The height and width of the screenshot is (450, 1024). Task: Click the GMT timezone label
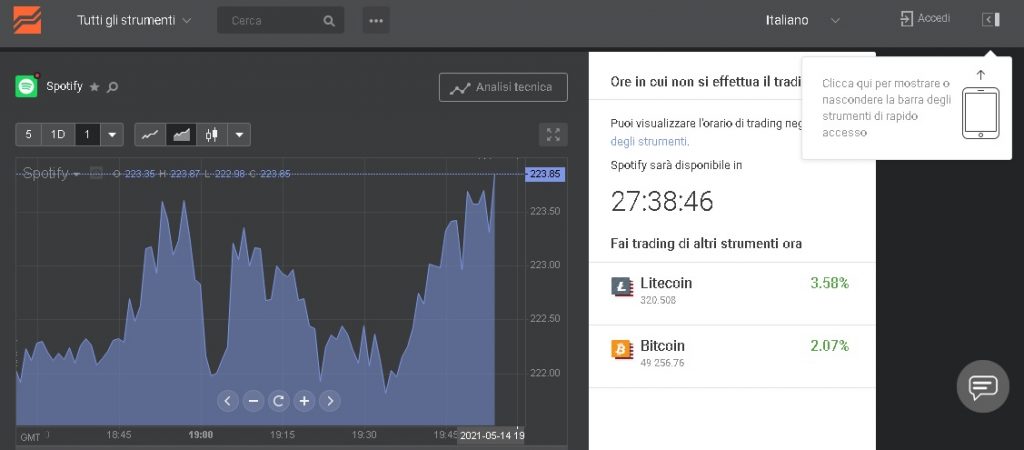pyautogui.click(x=30, y=437)
